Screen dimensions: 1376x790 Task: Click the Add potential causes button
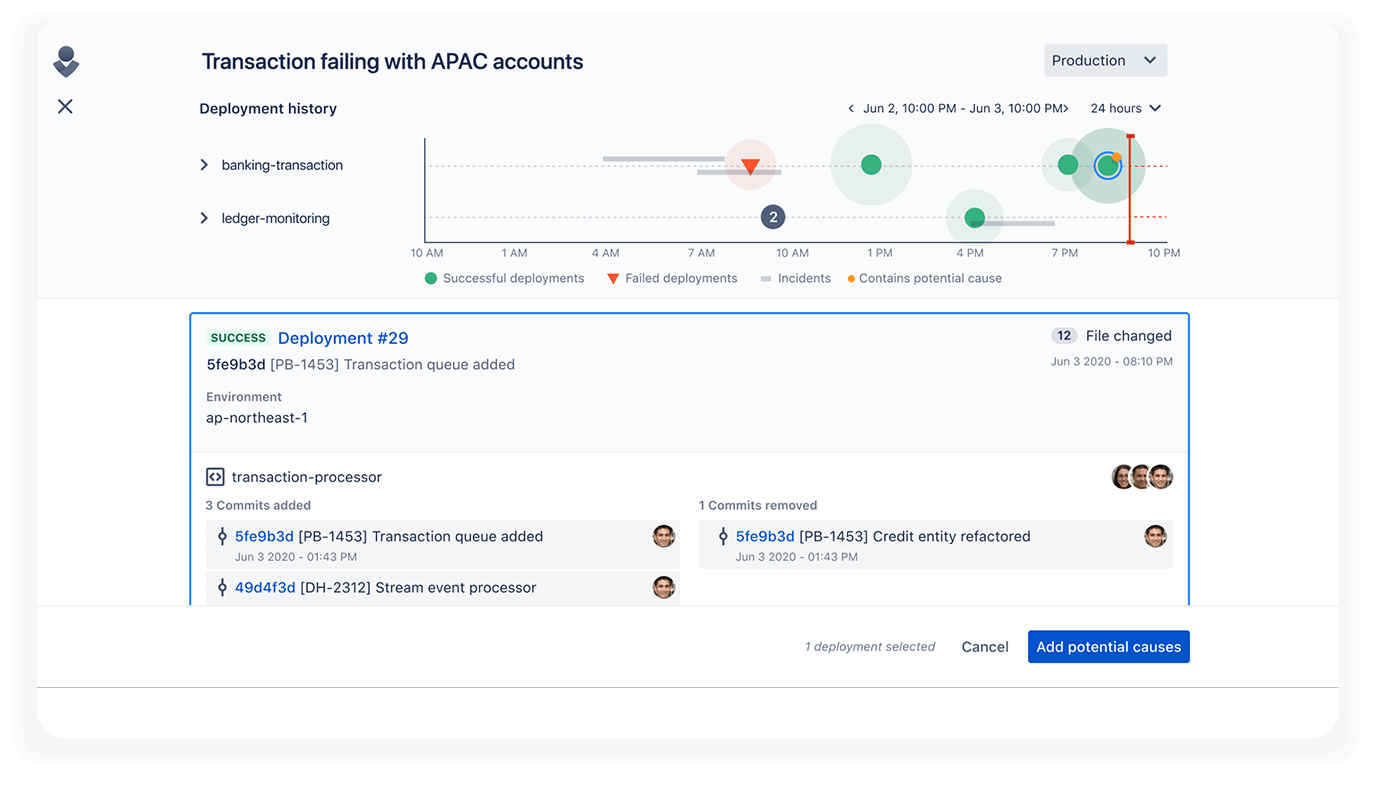click(1108, 646)
